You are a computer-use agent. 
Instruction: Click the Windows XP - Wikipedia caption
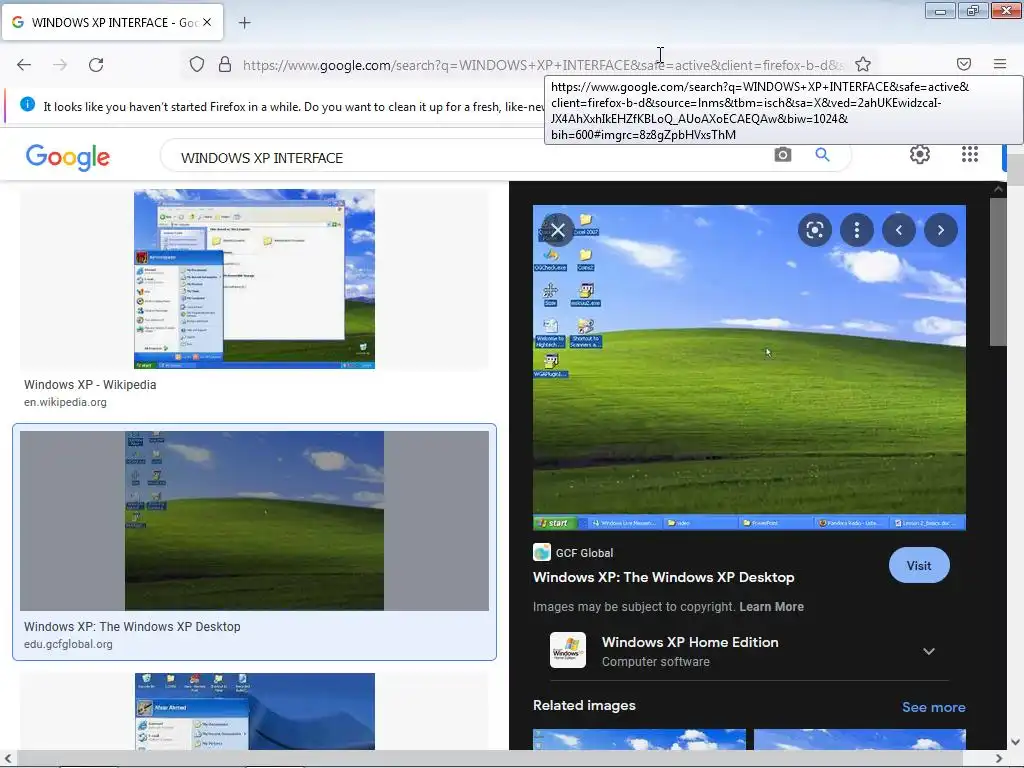(90, 385)
